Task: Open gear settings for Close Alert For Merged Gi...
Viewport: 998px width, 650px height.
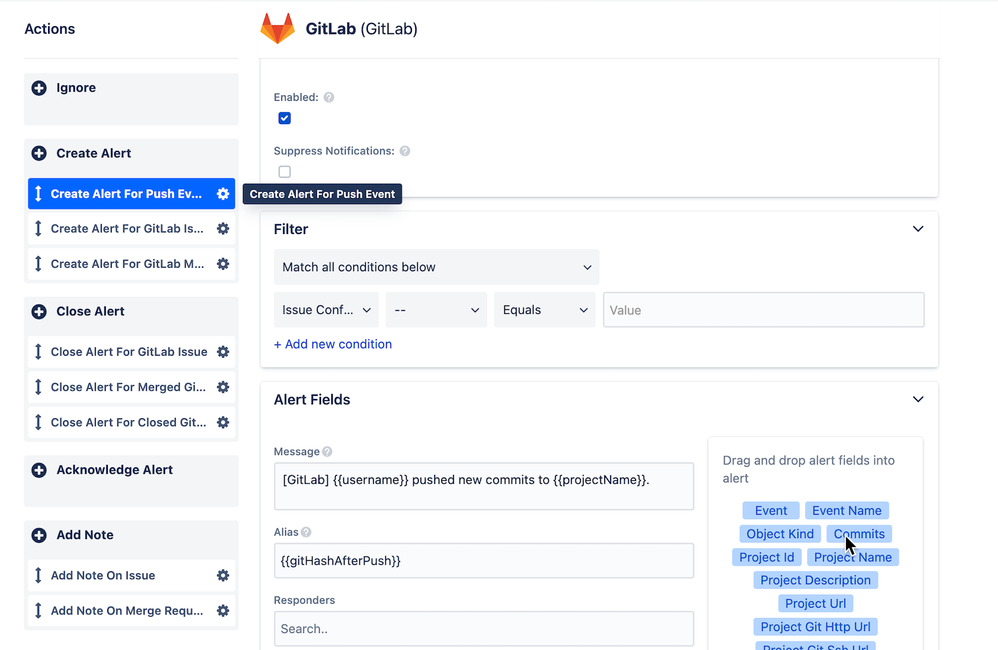Action: click(x=223, y=387)
